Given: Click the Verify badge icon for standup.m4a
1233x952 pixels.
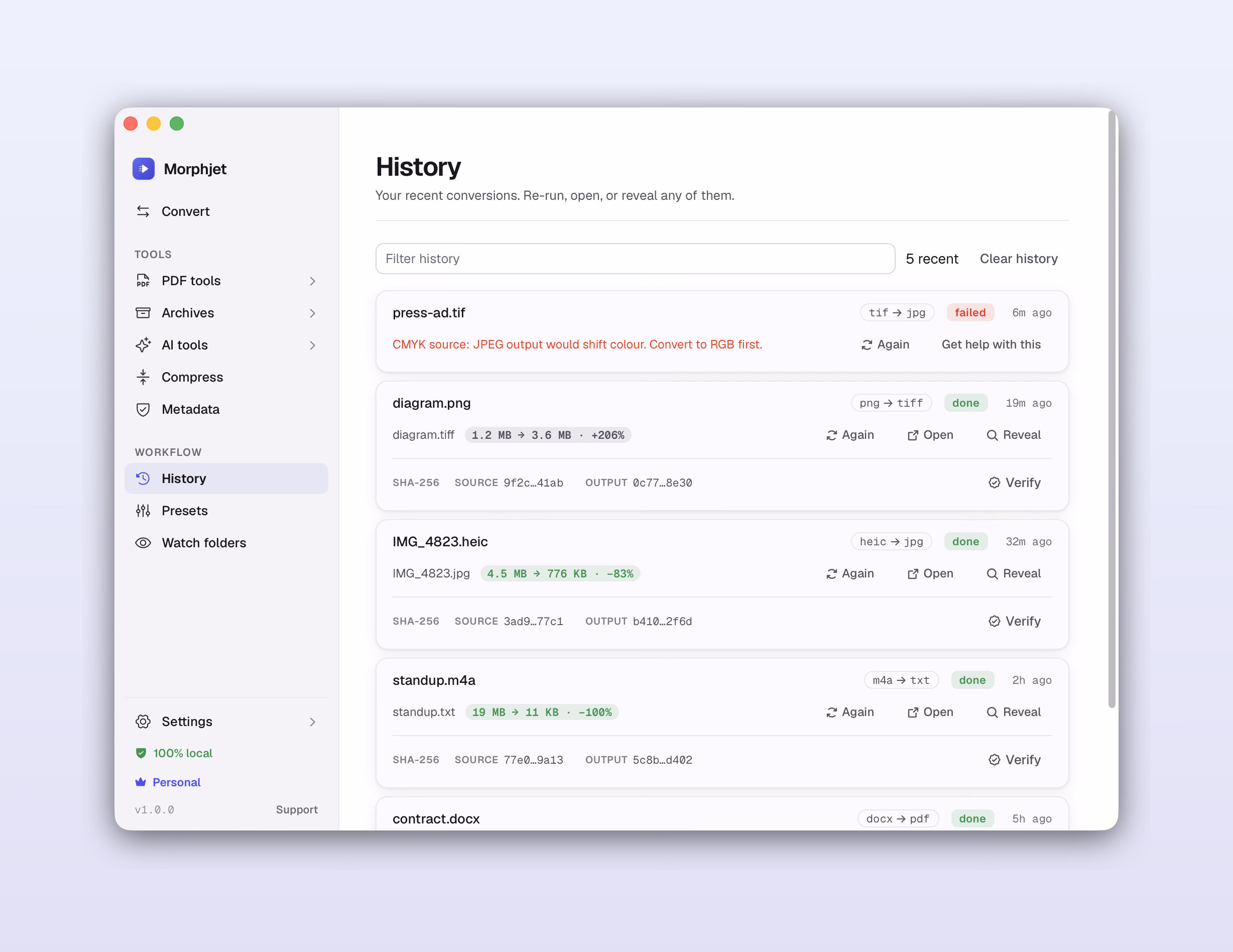Looking at the screenshot, I should [995, 760].
